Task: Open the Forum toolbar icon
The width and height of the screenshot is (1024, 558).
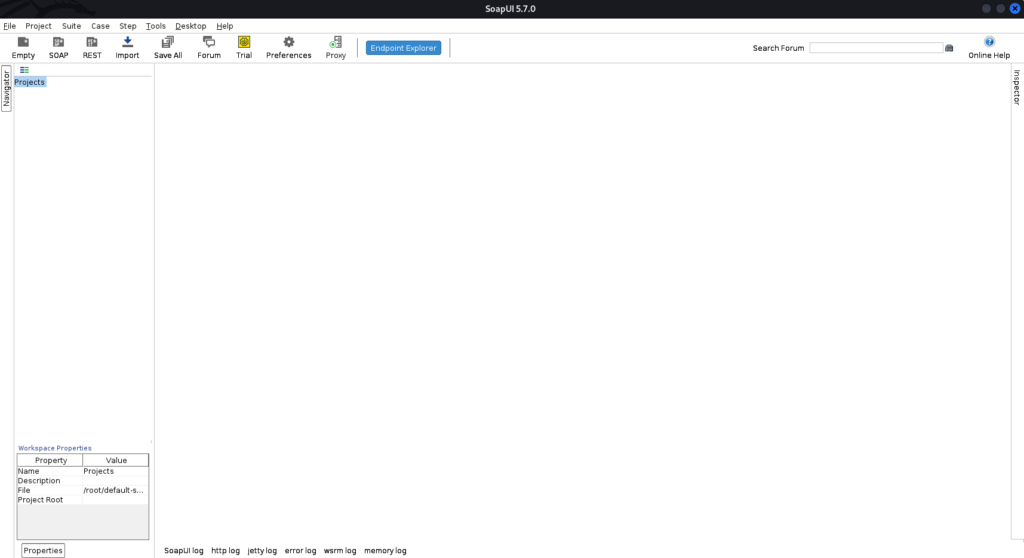Action: (x=209, y=48)
